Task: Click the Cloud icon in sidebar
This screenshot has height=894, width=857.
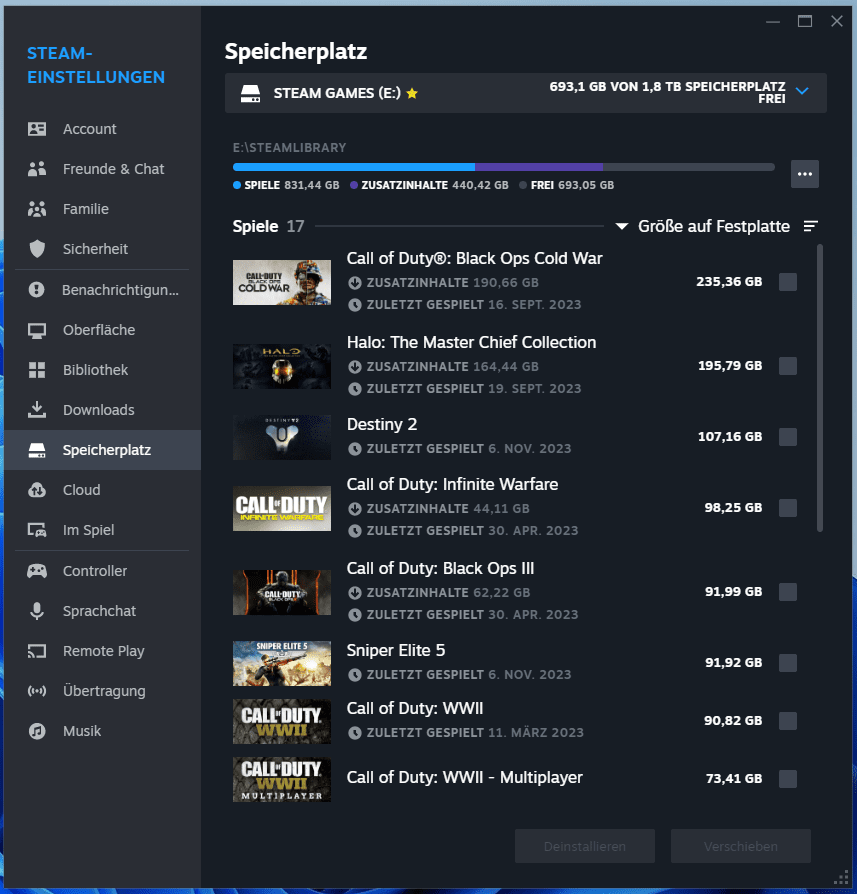Action: 36,490
